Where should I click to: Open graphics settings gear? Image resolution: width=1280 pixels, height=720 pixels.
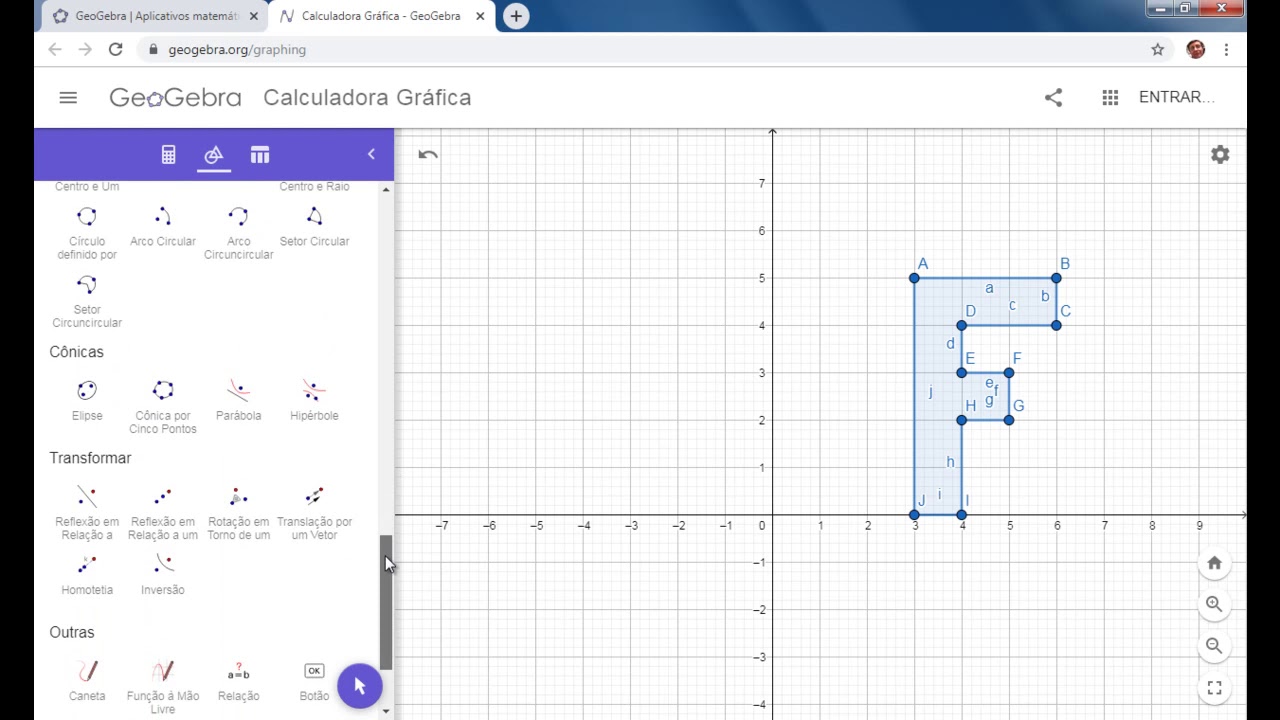pos(1220,155)
